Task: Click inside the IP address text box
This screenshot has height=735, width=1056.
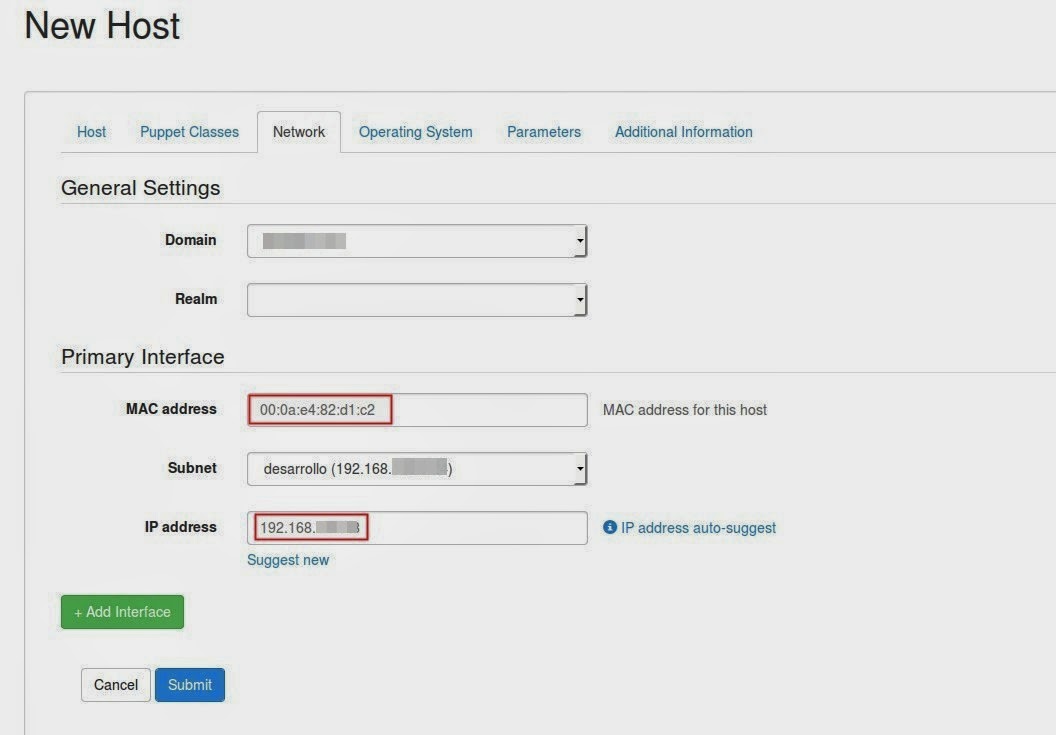Action: (470, 528)
